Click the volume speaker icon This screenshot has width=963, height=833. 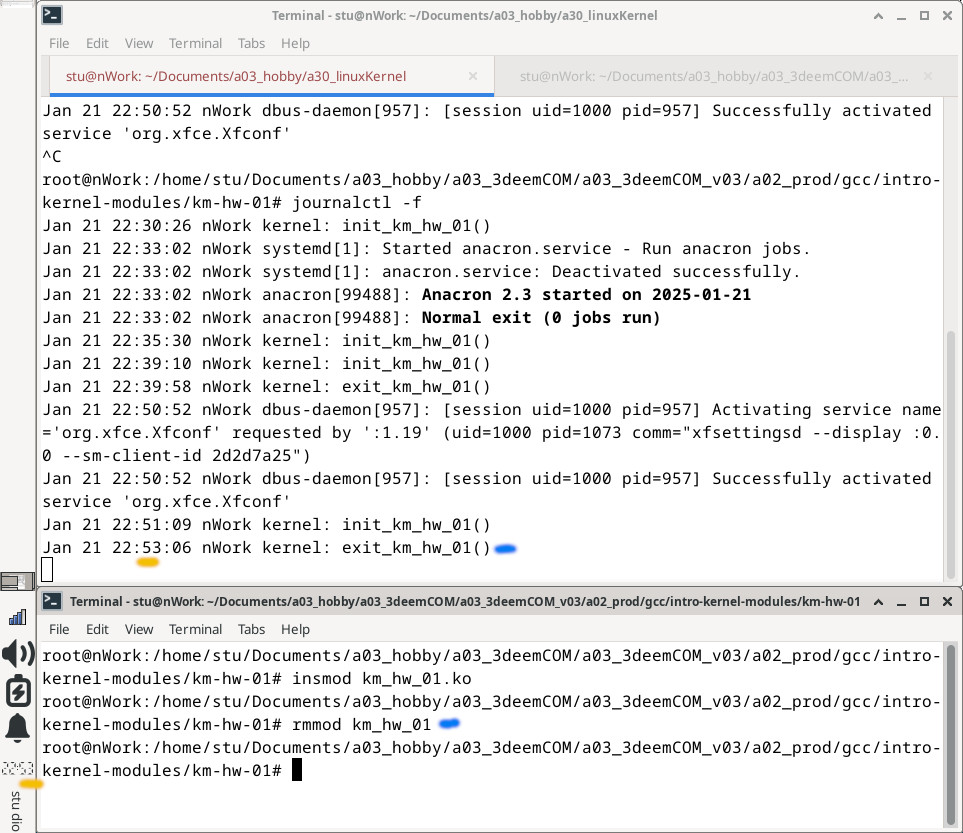pyautogui.click(x=17, y=654)
